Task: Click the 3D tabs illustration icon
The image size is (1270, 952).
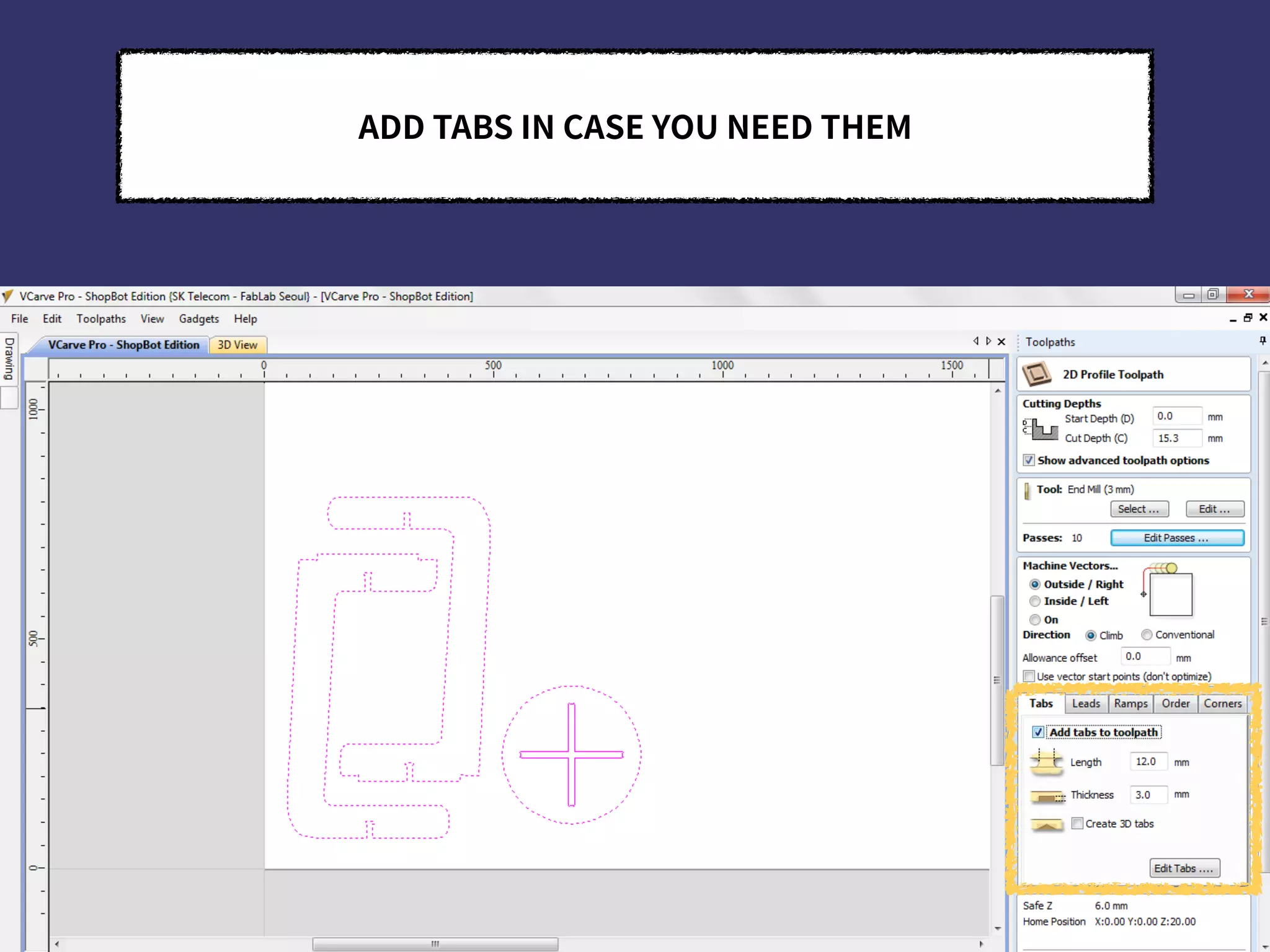Action: coord(1047,825)
